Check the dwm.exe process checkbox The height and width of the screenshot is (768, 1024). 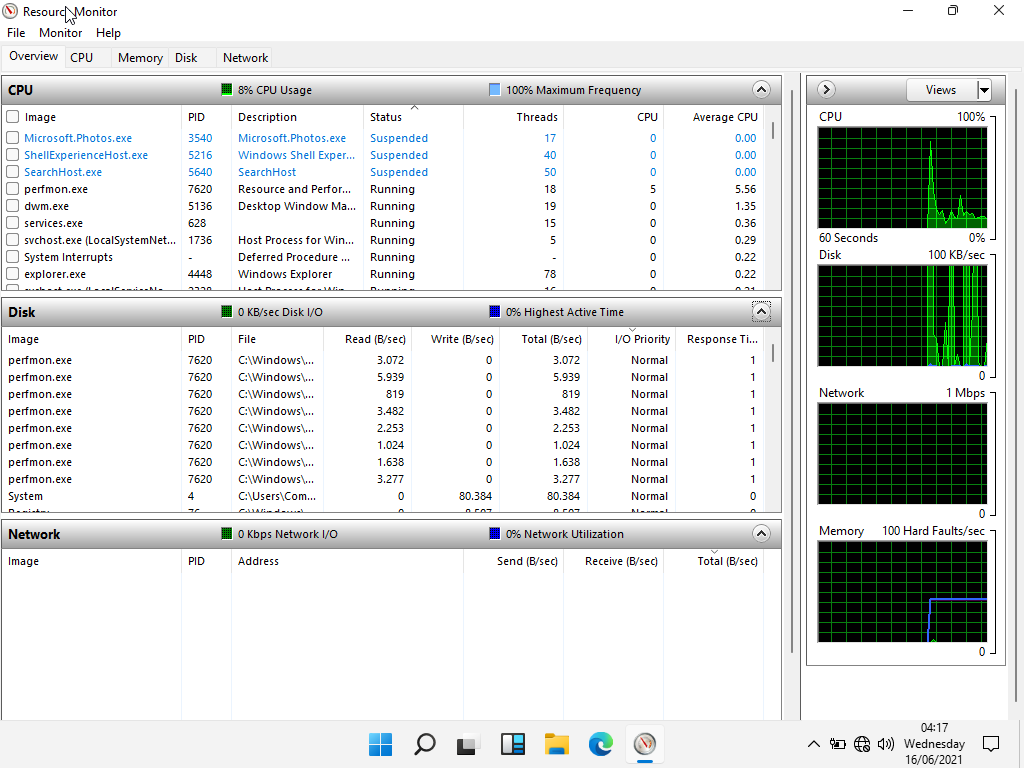(12, 206)
